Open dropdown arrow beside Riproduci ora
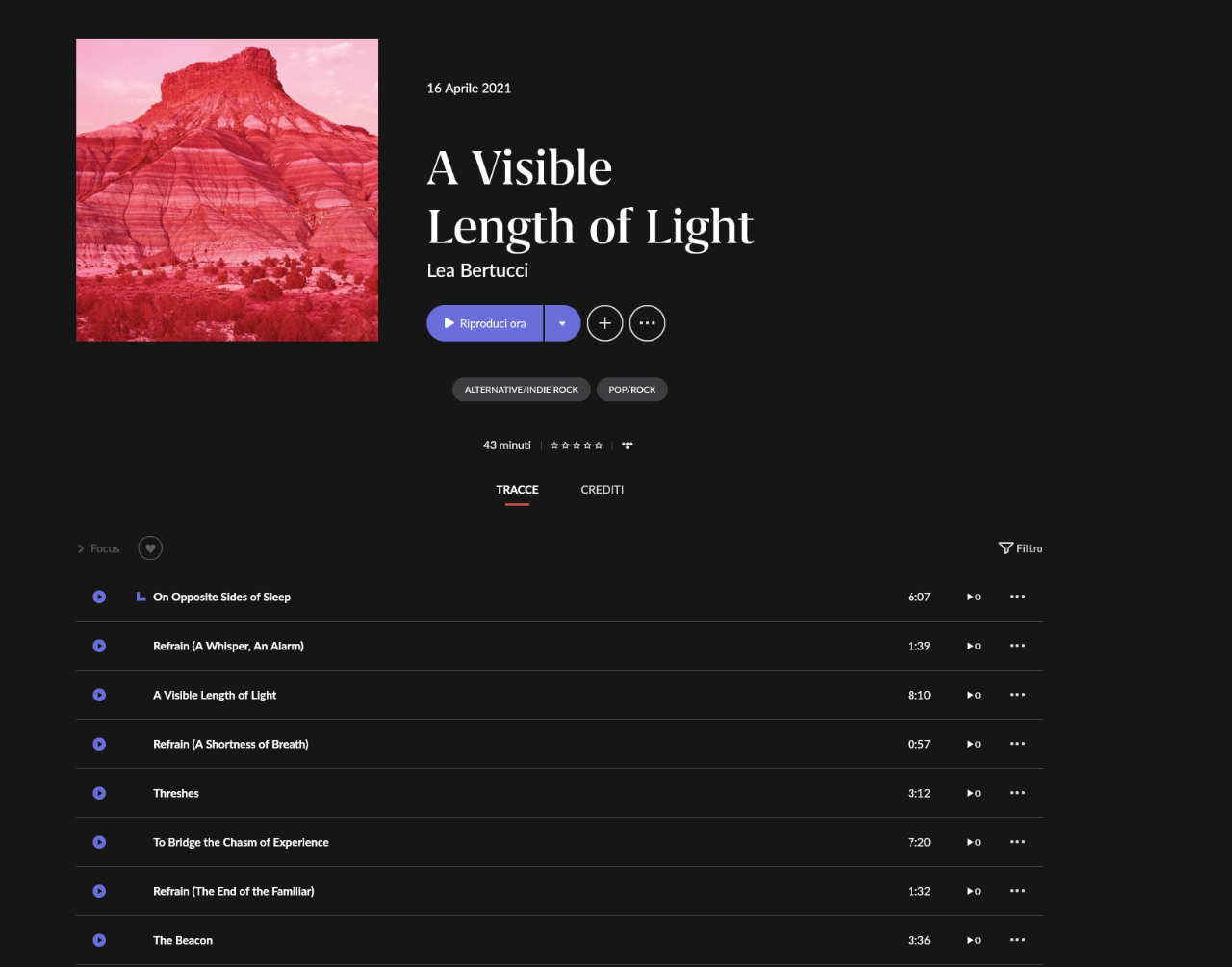 point(562,323)
